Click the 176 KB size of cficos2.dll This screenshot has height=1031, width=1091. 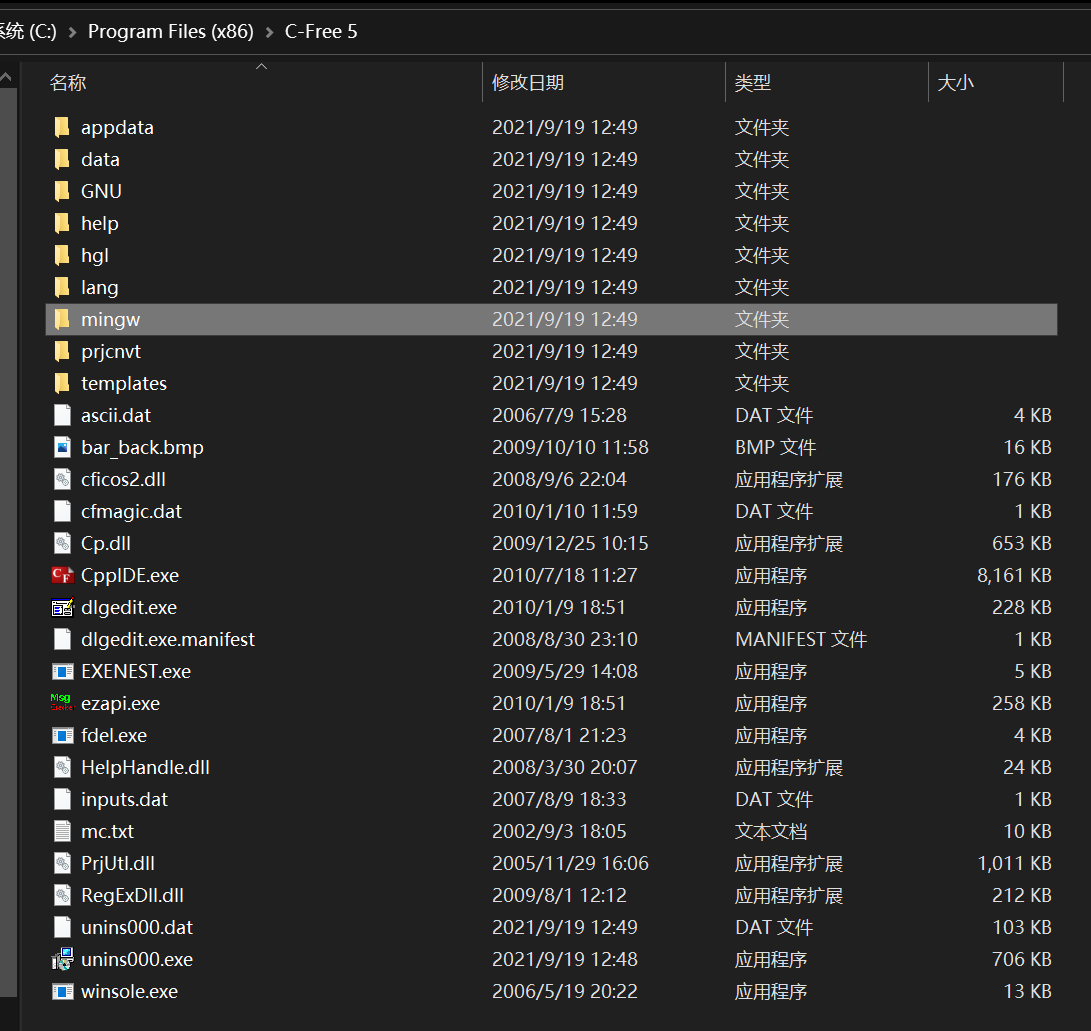point(1021,479)
